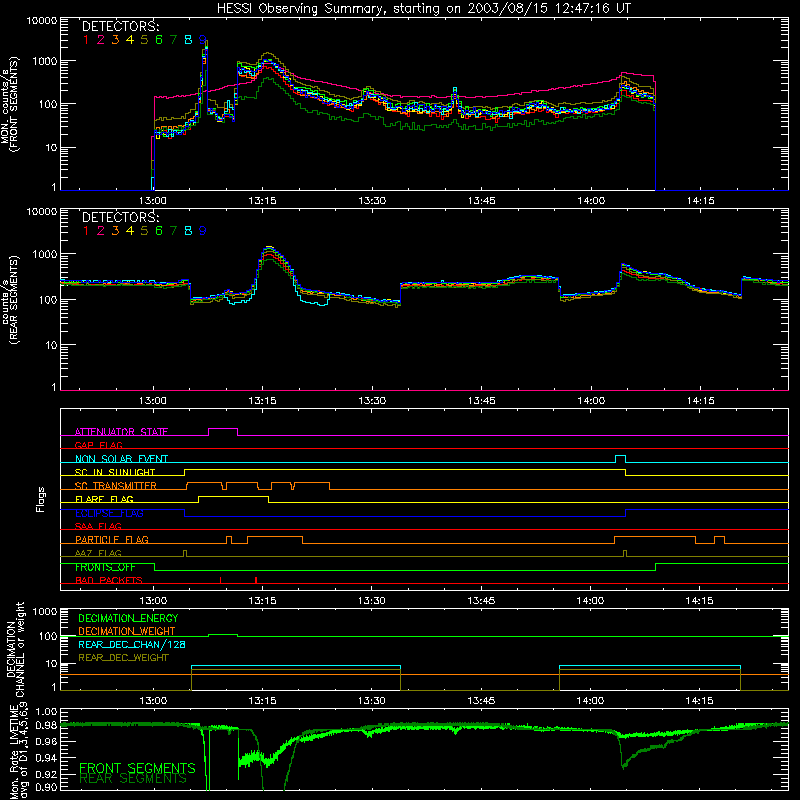
Task: Click the counts/s rear segments axis label
Action: coord(9,300)
